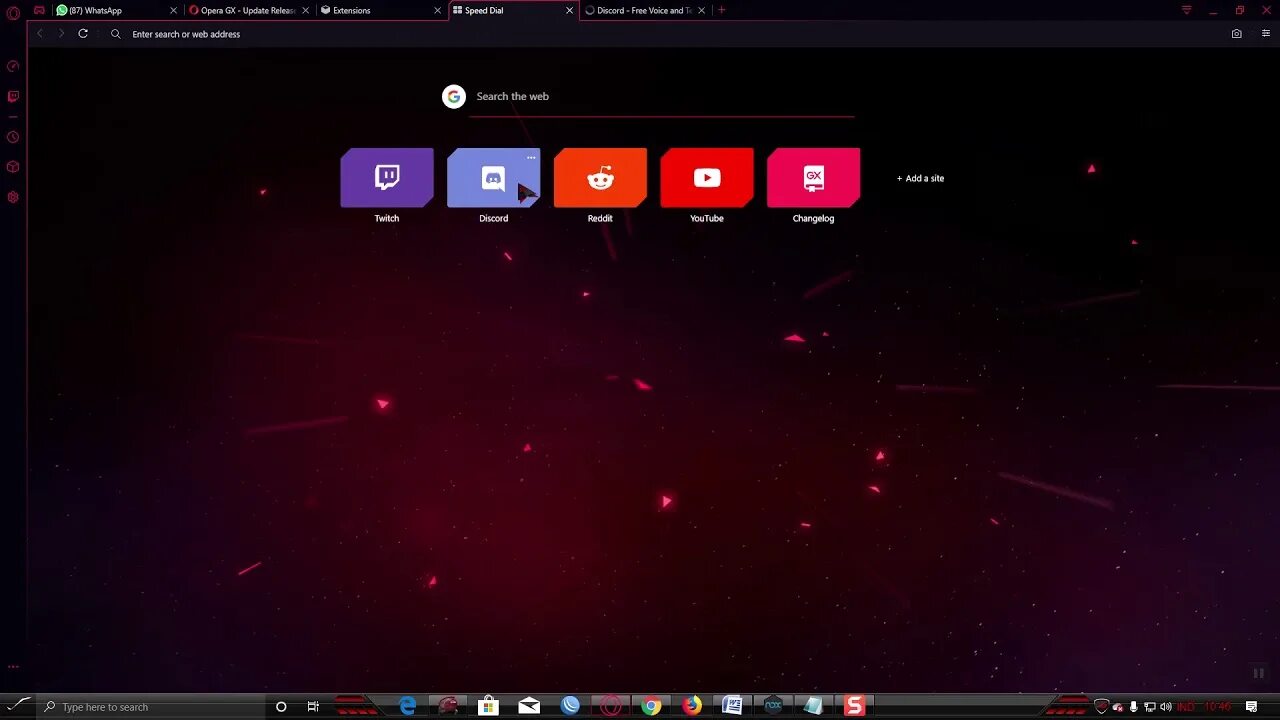
Task: Click Add a site button
Action: 920,178
